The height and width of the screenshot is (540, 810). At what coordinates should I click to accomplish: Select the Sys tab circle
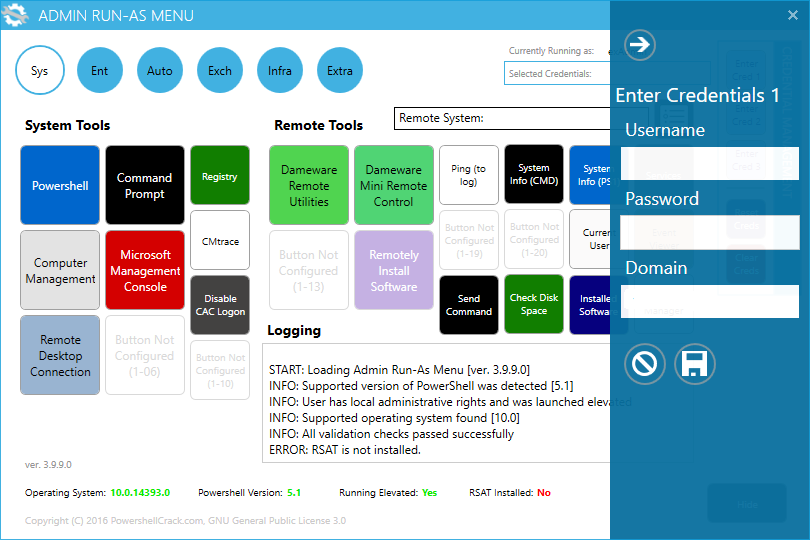tap(40, 70)
